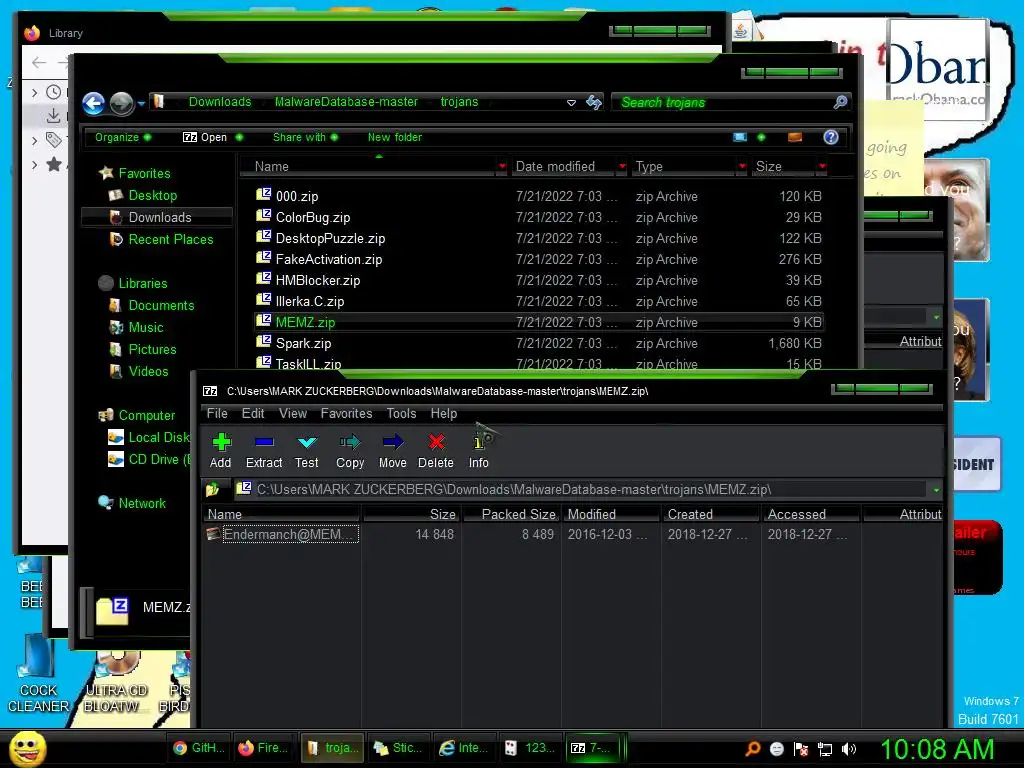The width and height of the screenshot is (1024, 768).
Task: Open the COCK CLEANER desktop icon
Action: (x=38, y=674)
